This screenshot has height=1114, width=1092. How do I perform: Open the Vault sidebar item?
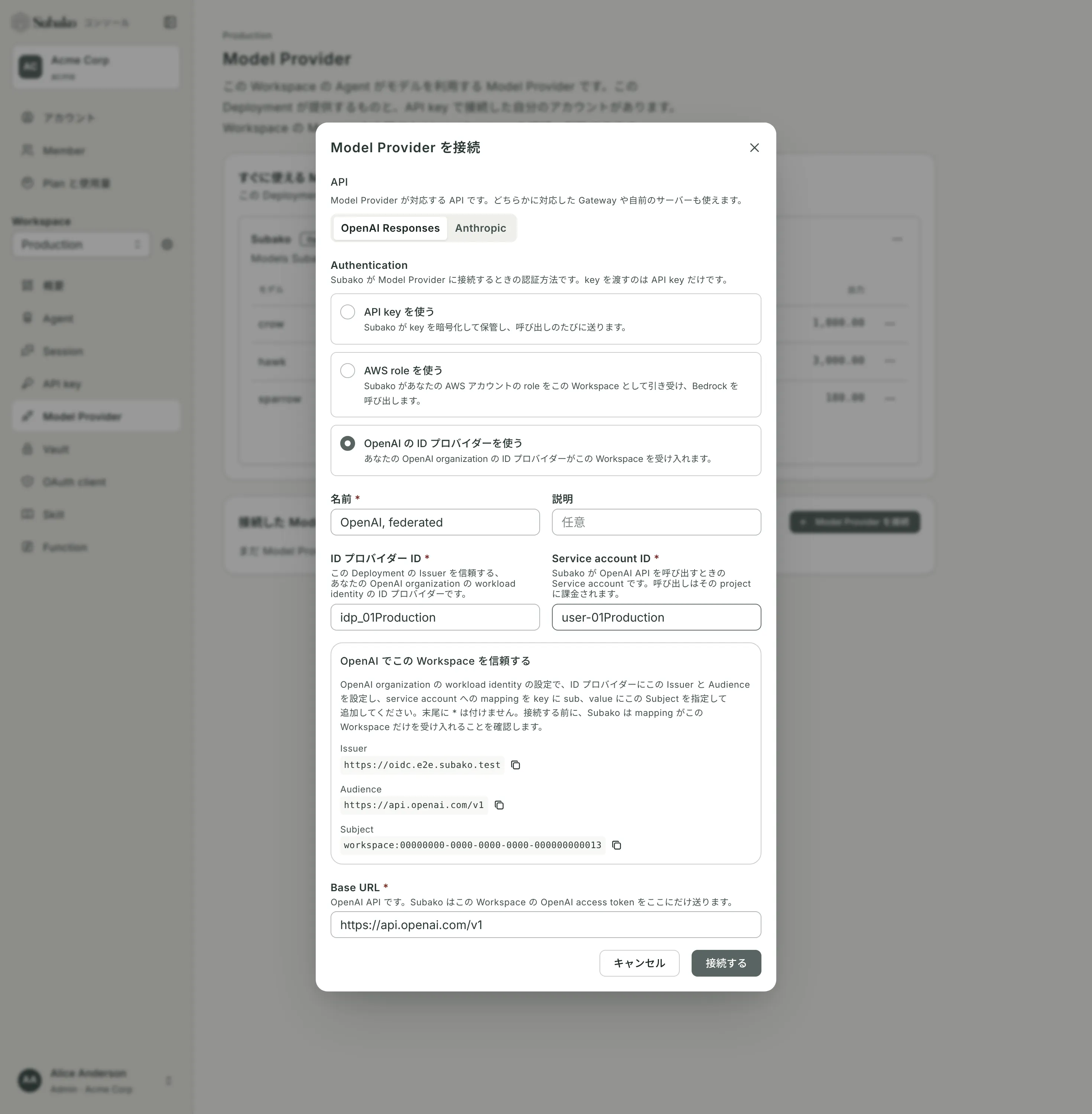(96, 449)
